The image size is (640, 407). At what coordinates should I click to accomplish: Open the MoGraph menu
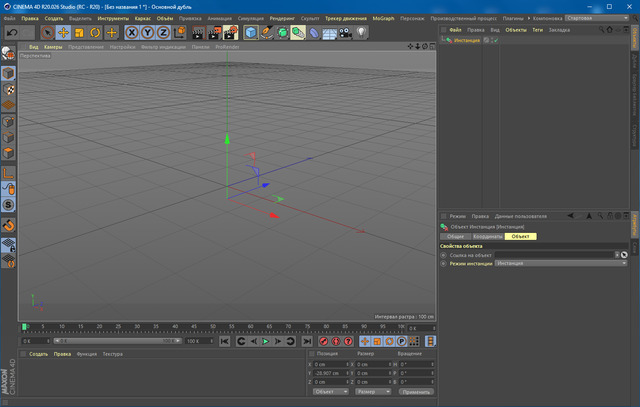click(382, 18)
